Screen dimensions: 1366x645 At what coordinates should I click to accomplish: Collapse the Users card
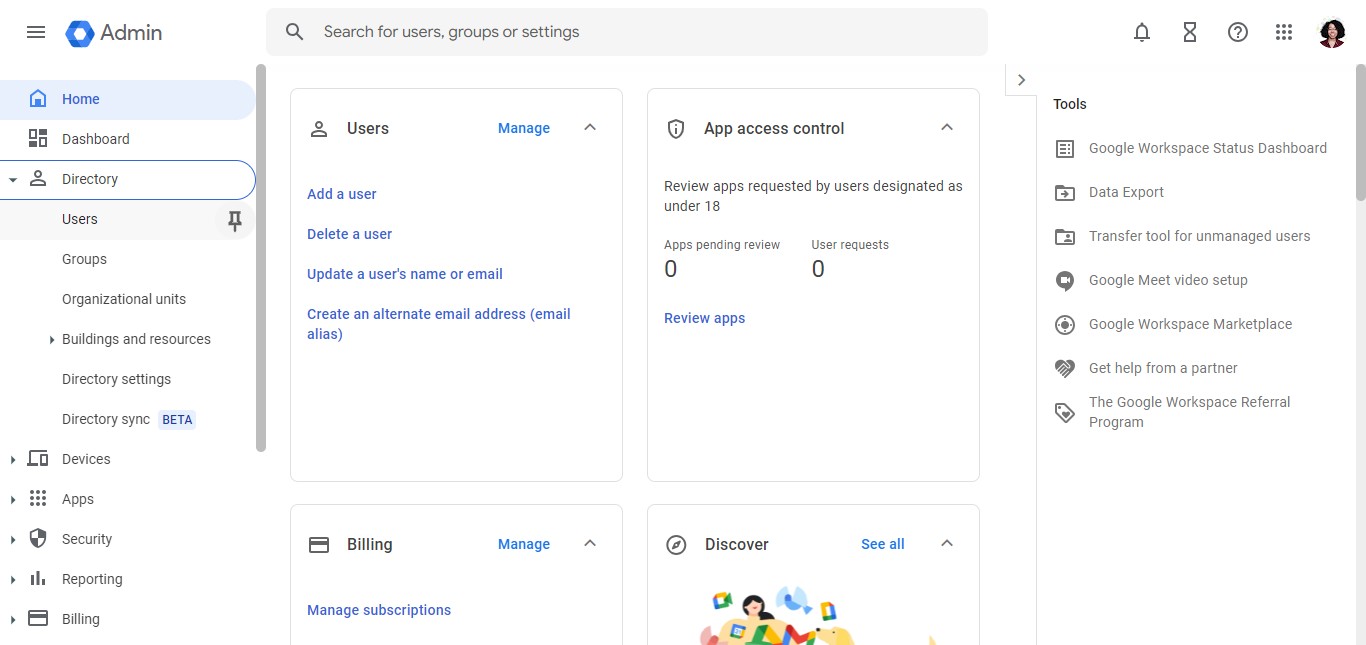pyautogui.click(x=590, y=128)
